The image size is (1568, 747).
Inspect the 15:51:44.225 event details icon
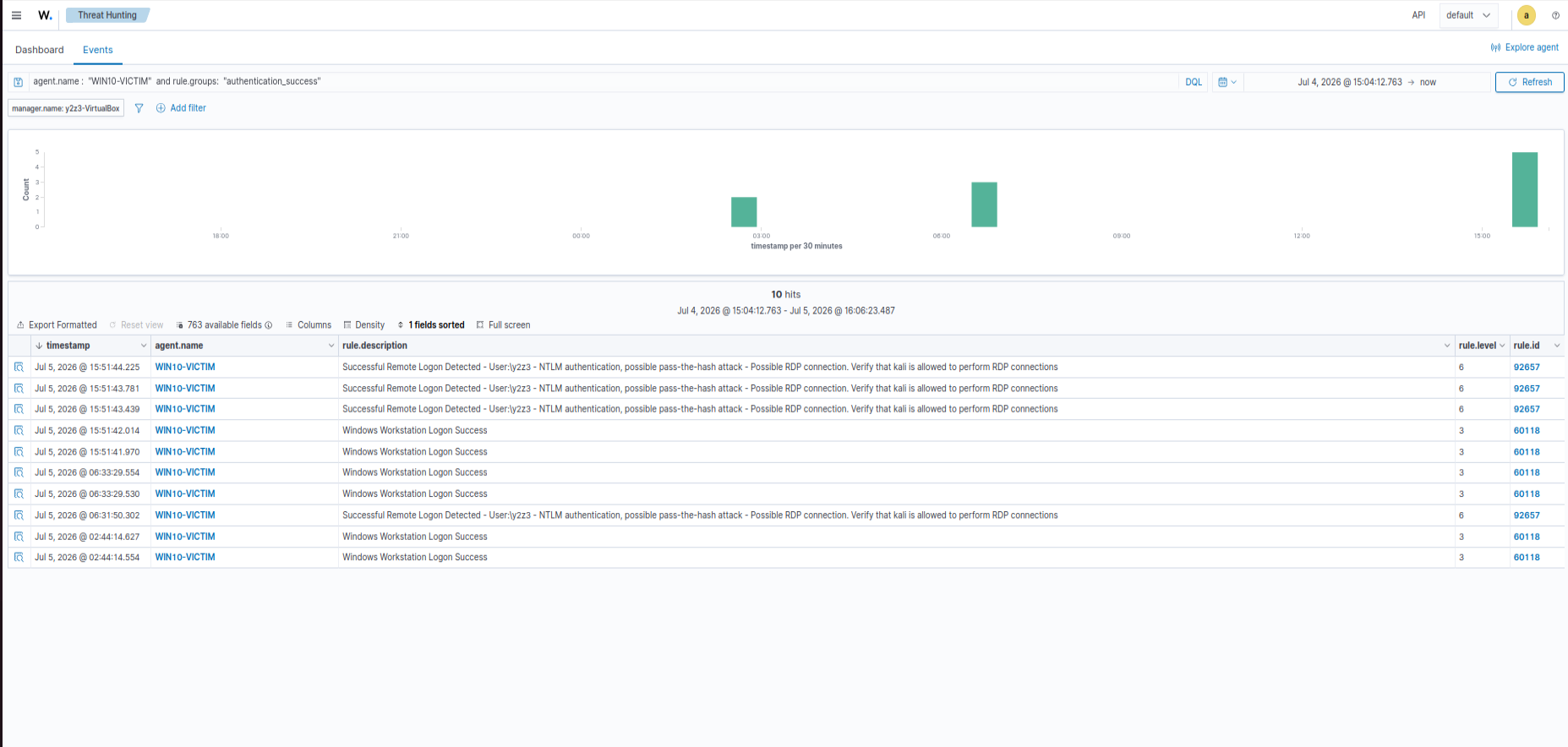[19, 368]
